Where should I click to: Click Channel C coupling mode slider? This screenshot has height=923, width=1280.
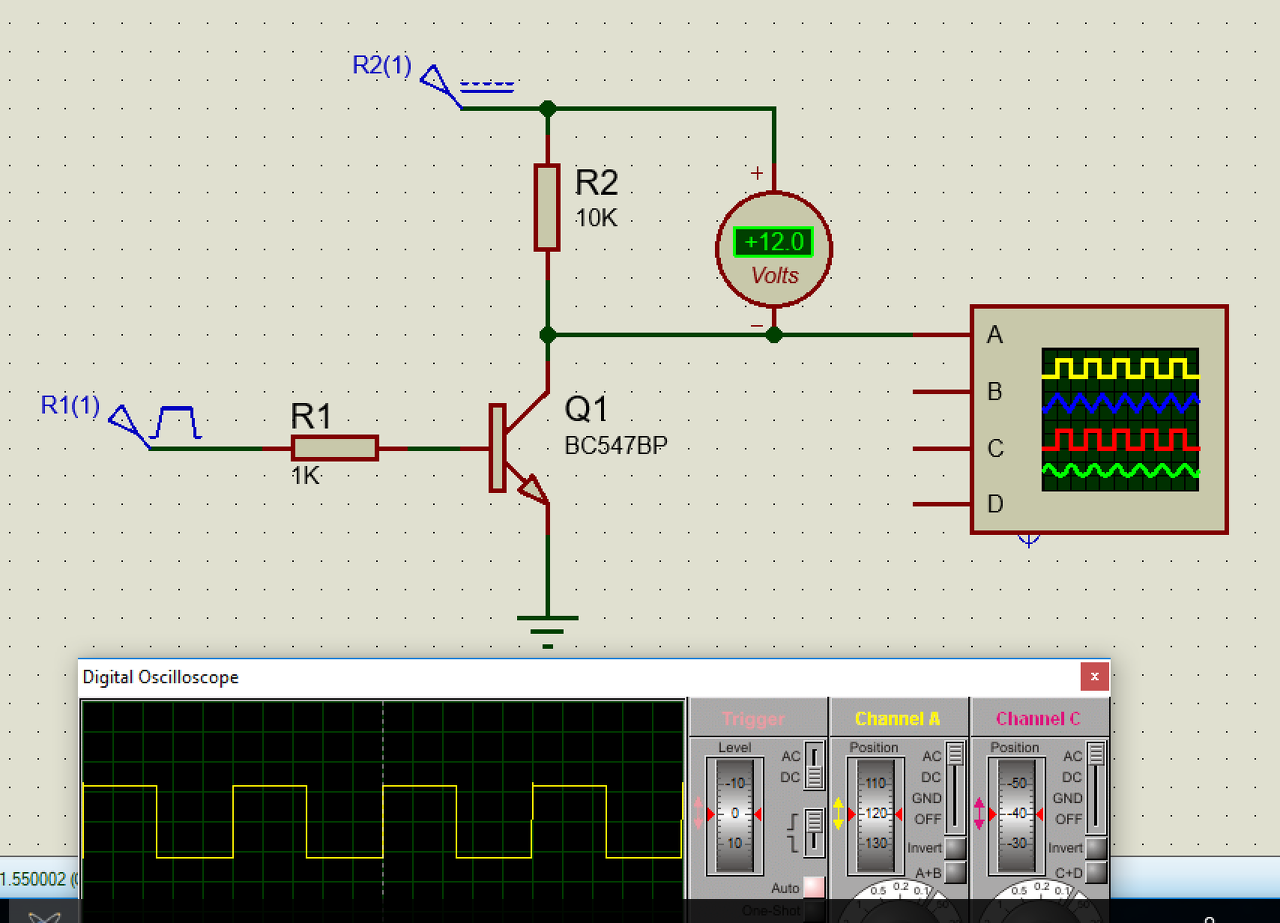click(1097, 787)
